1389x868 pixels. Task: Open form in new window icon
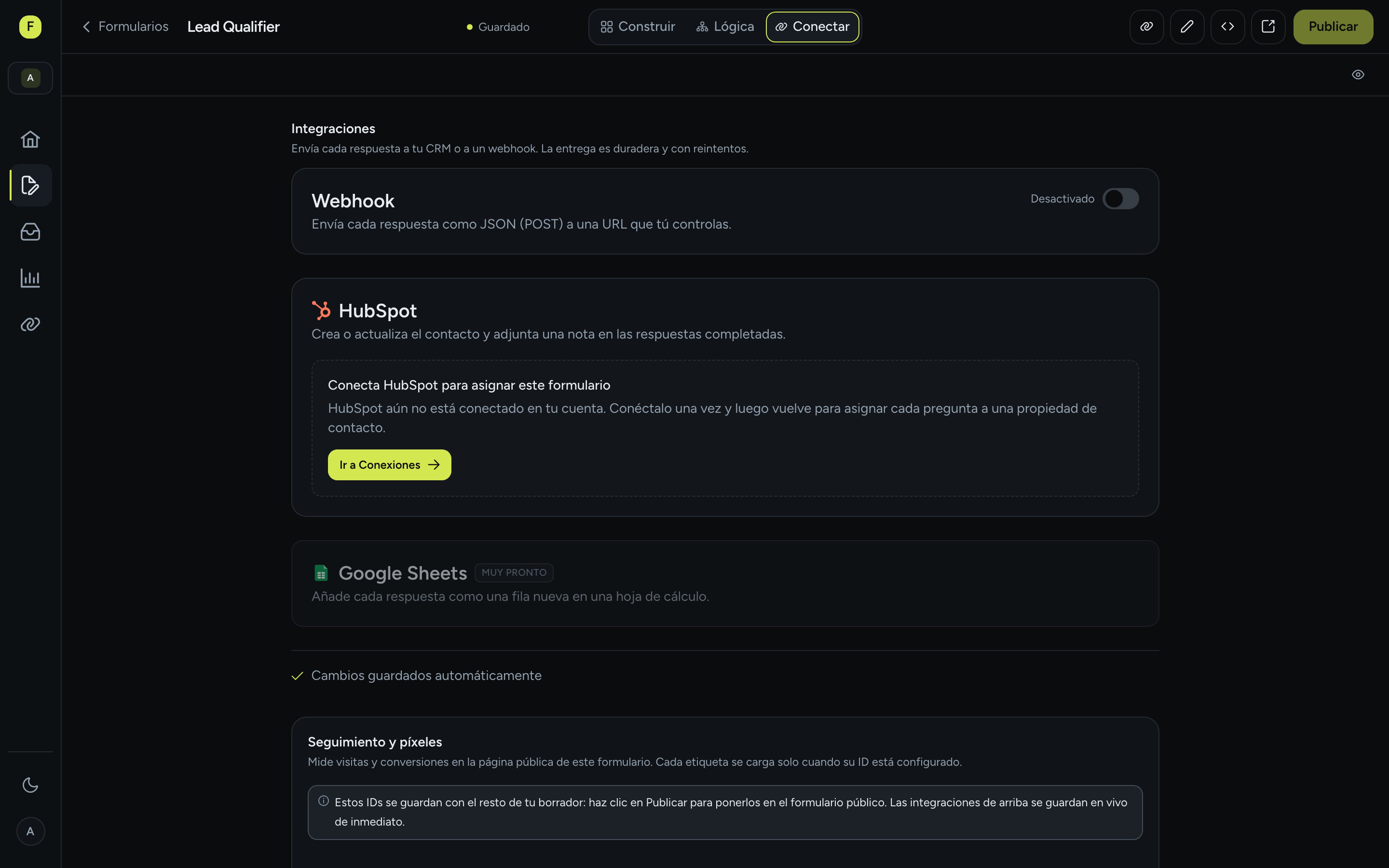pyautogui.click(x=1268, y=27)
